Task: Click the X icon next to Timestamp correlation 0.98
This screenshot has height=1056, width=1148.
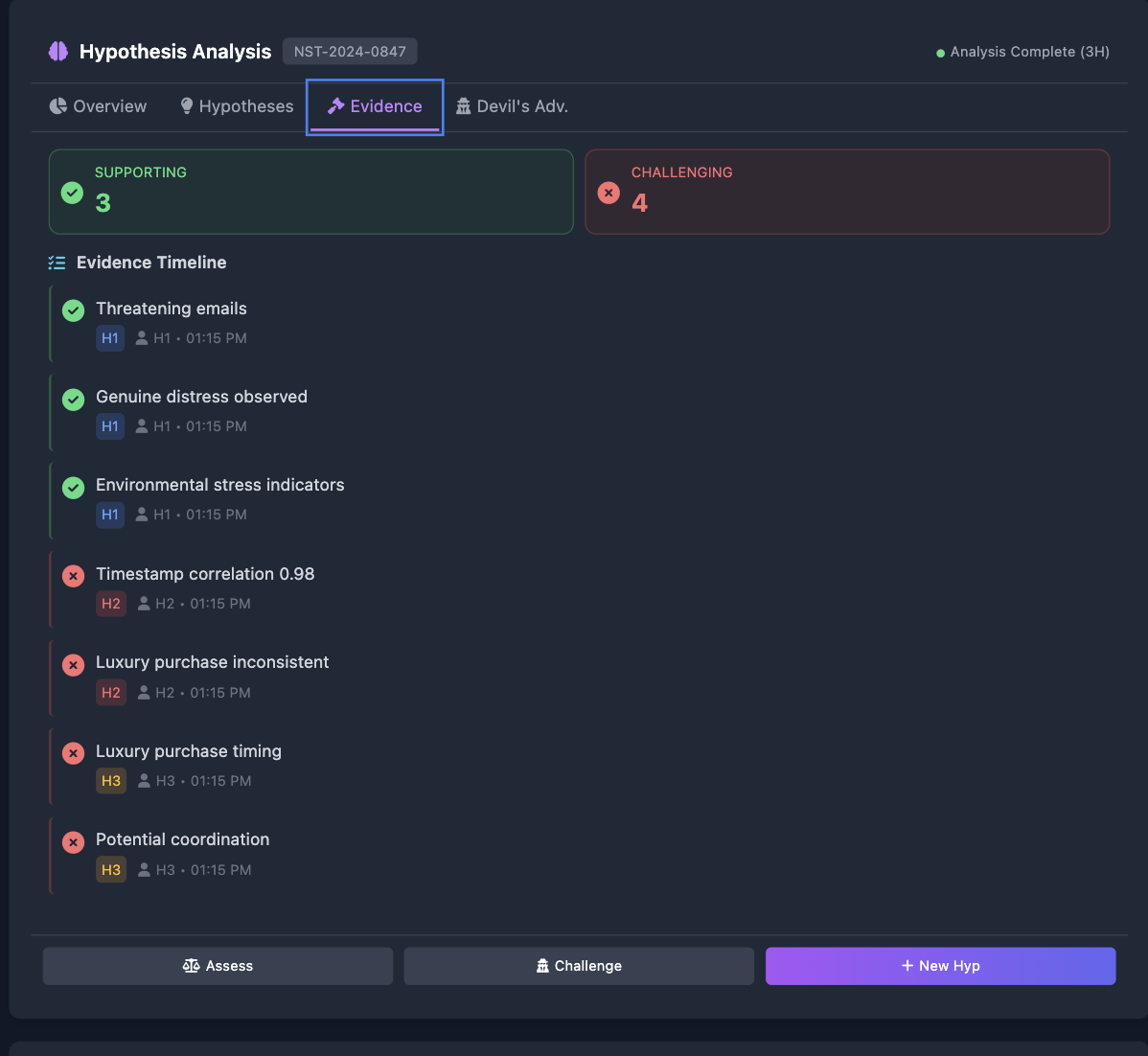Action: coord(73,576)
